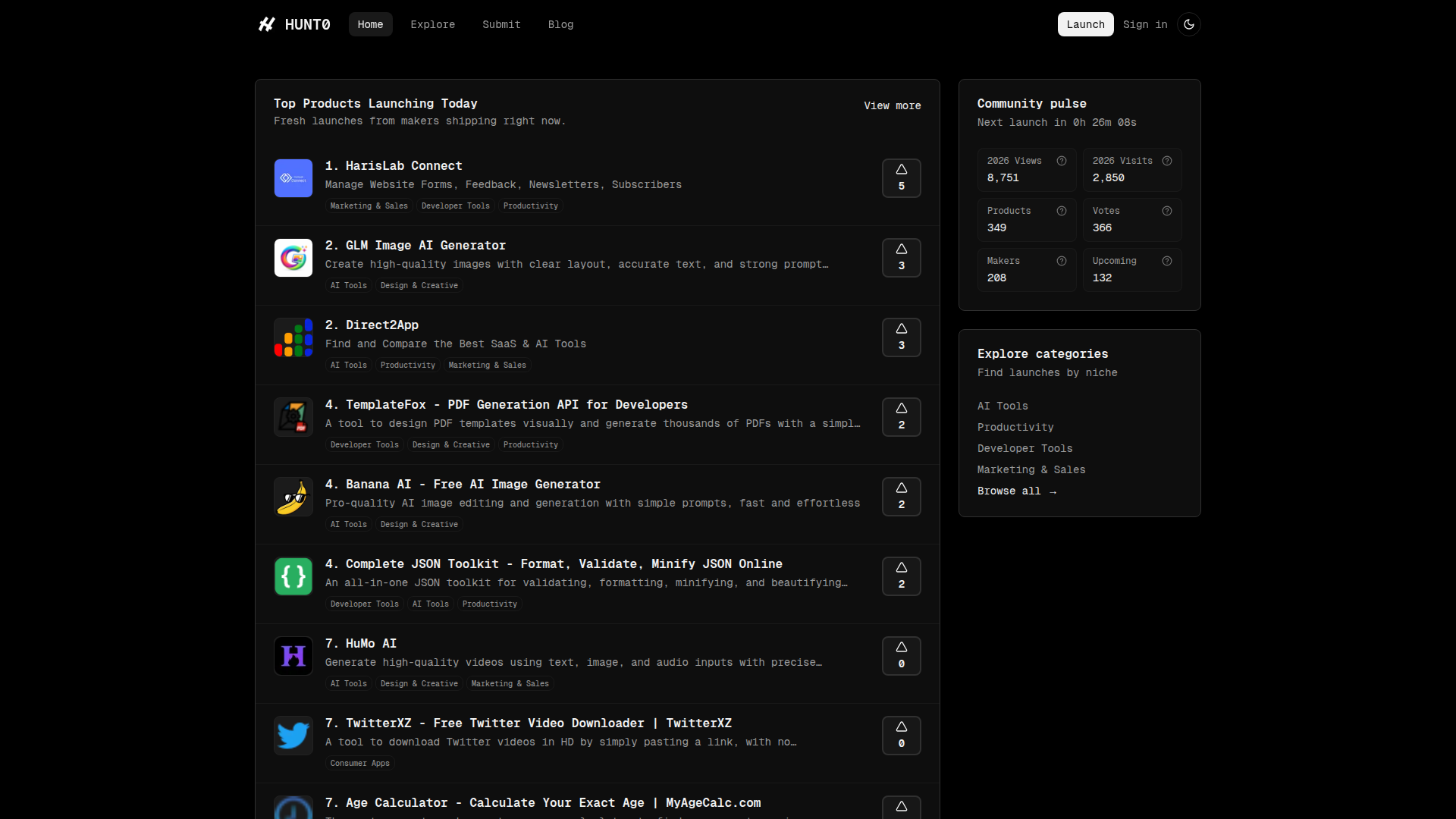Click the Sign in link
Image resolution: width=1456 pixels, height=819 pixels.
point(1144,24)
